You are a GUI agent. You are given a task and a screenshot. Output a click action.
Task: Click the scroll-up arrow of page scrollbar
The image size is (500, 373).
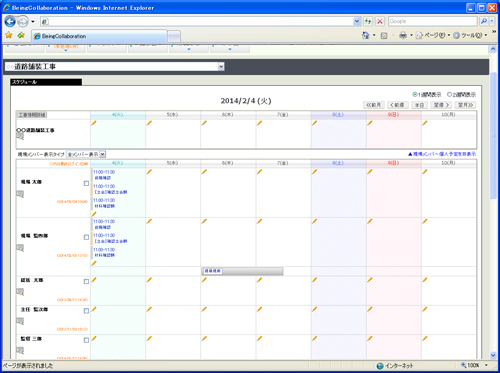[x=493, y=49]
